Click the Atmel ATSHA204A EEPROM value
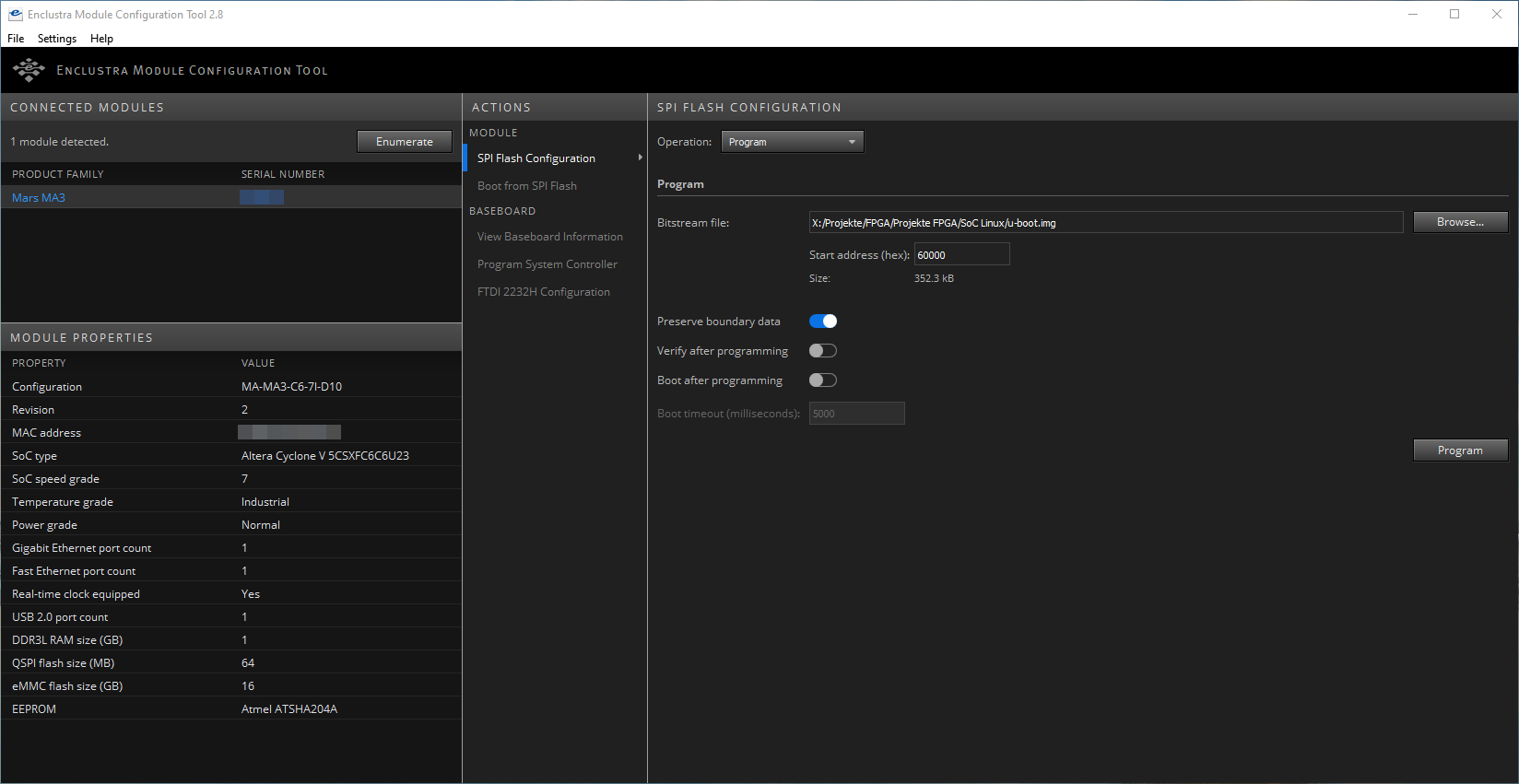The height and width of the screenshot is (784, 1519). coord(289,709)
